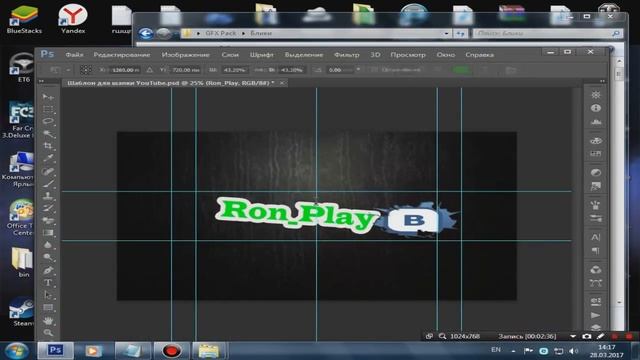Open the Adjustments panel icon

click(596, 172)
